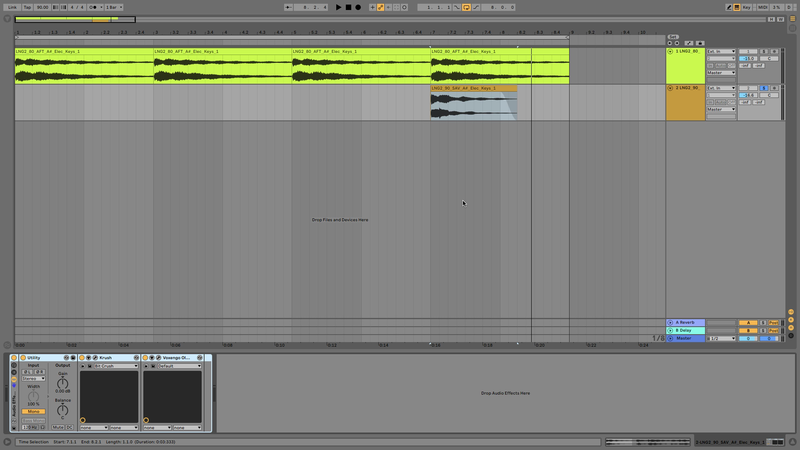
Task: Solo track 1 LNG2_80
Action: [x=764, y=52]
